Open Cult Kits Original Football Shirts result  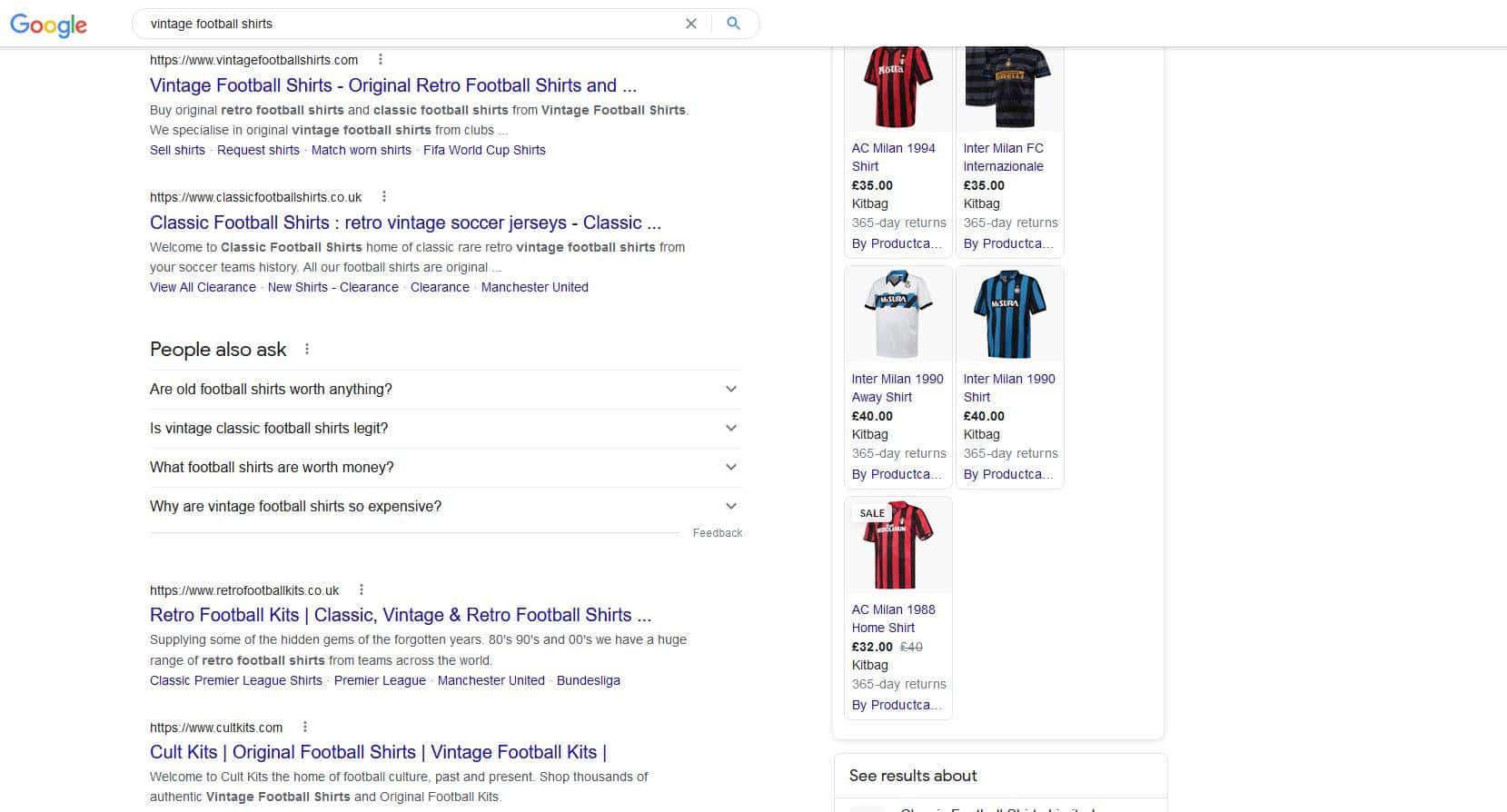[x=378, y=752]
